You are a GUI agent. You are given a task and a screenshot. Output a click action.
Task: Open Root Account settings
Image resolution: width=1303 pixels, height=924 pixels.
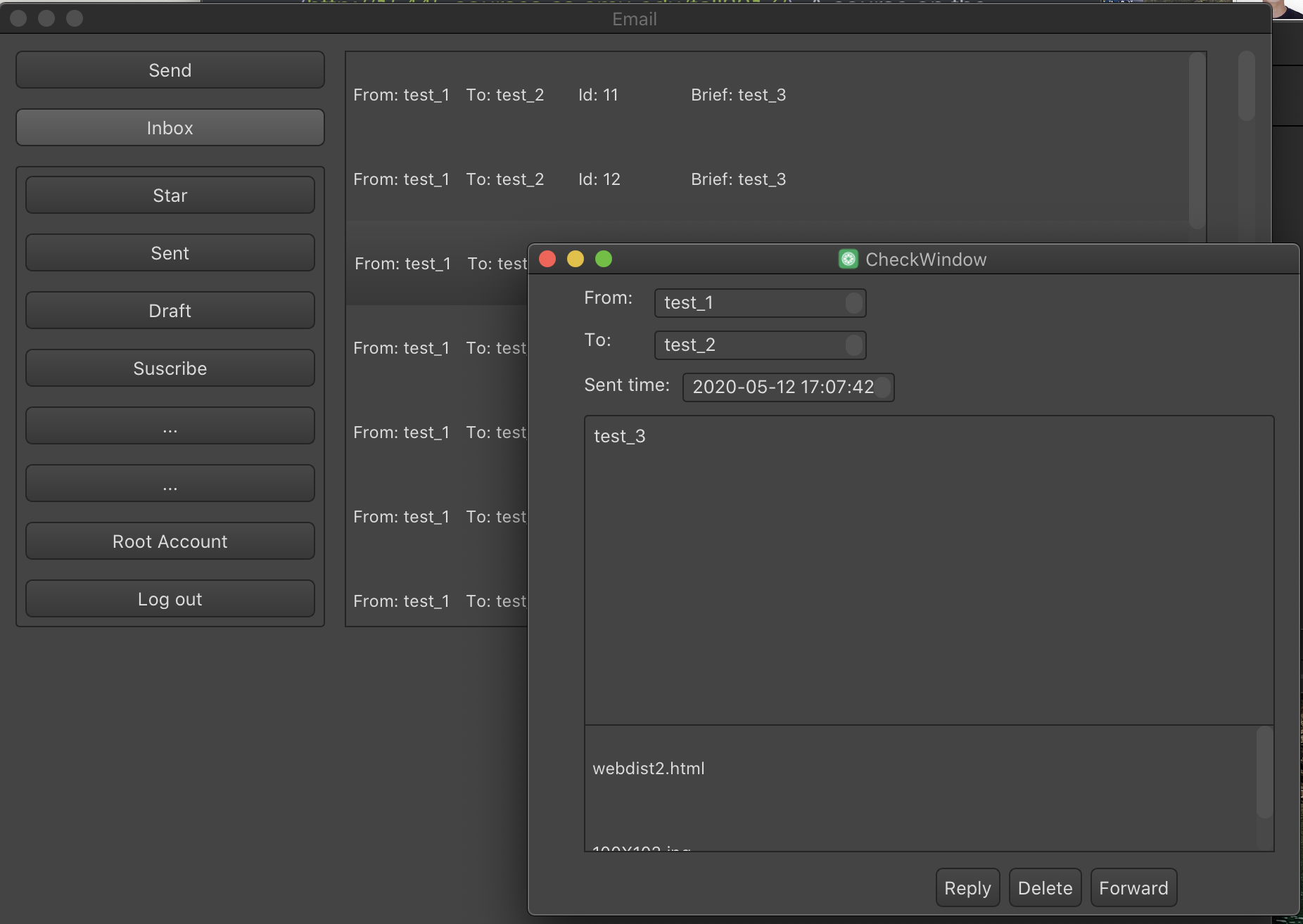point(170,541)
